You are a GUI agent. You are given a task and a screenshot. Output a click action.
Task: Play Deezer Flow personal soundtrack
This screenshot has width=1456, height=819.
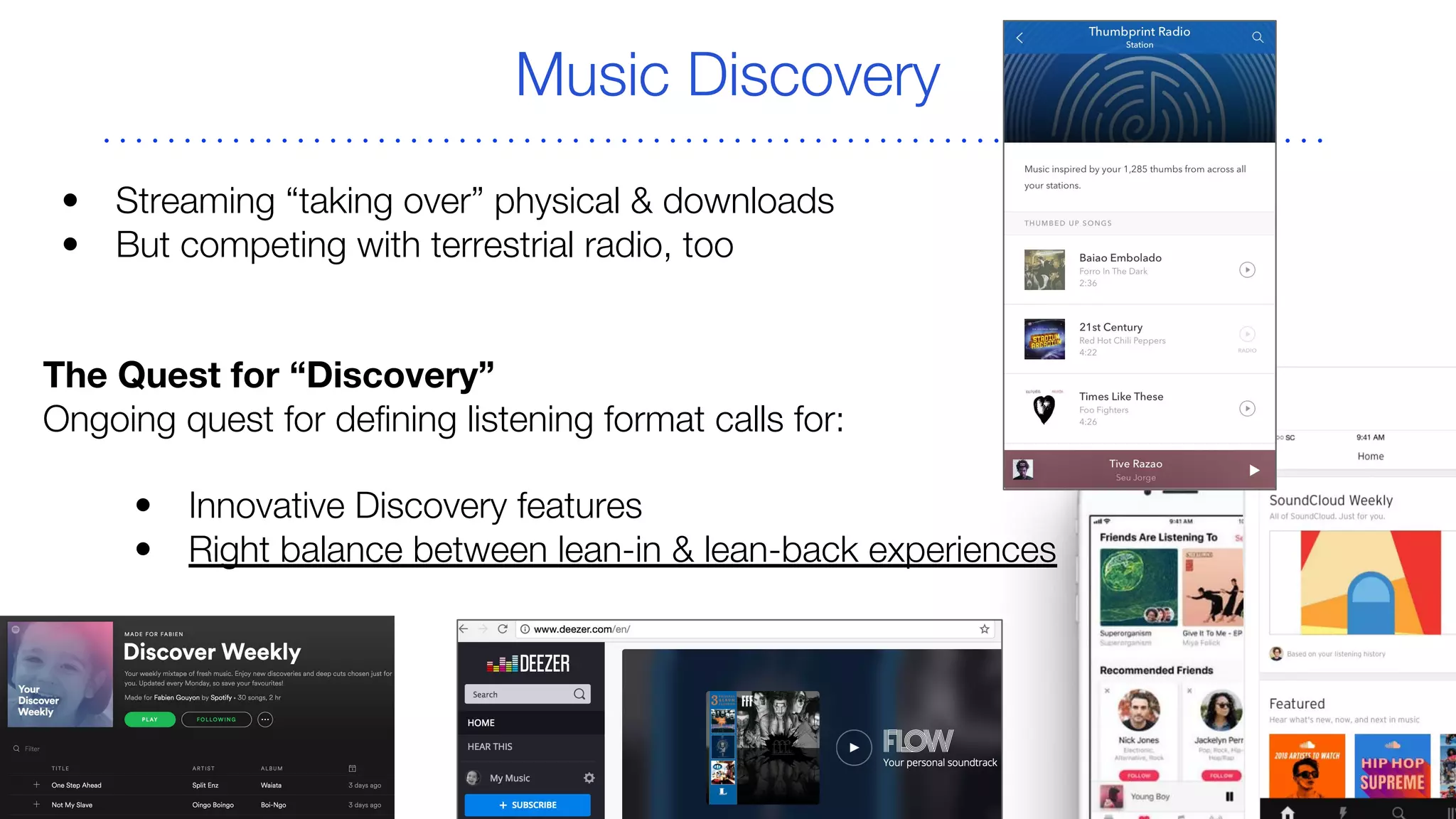[x=854, y=747]
